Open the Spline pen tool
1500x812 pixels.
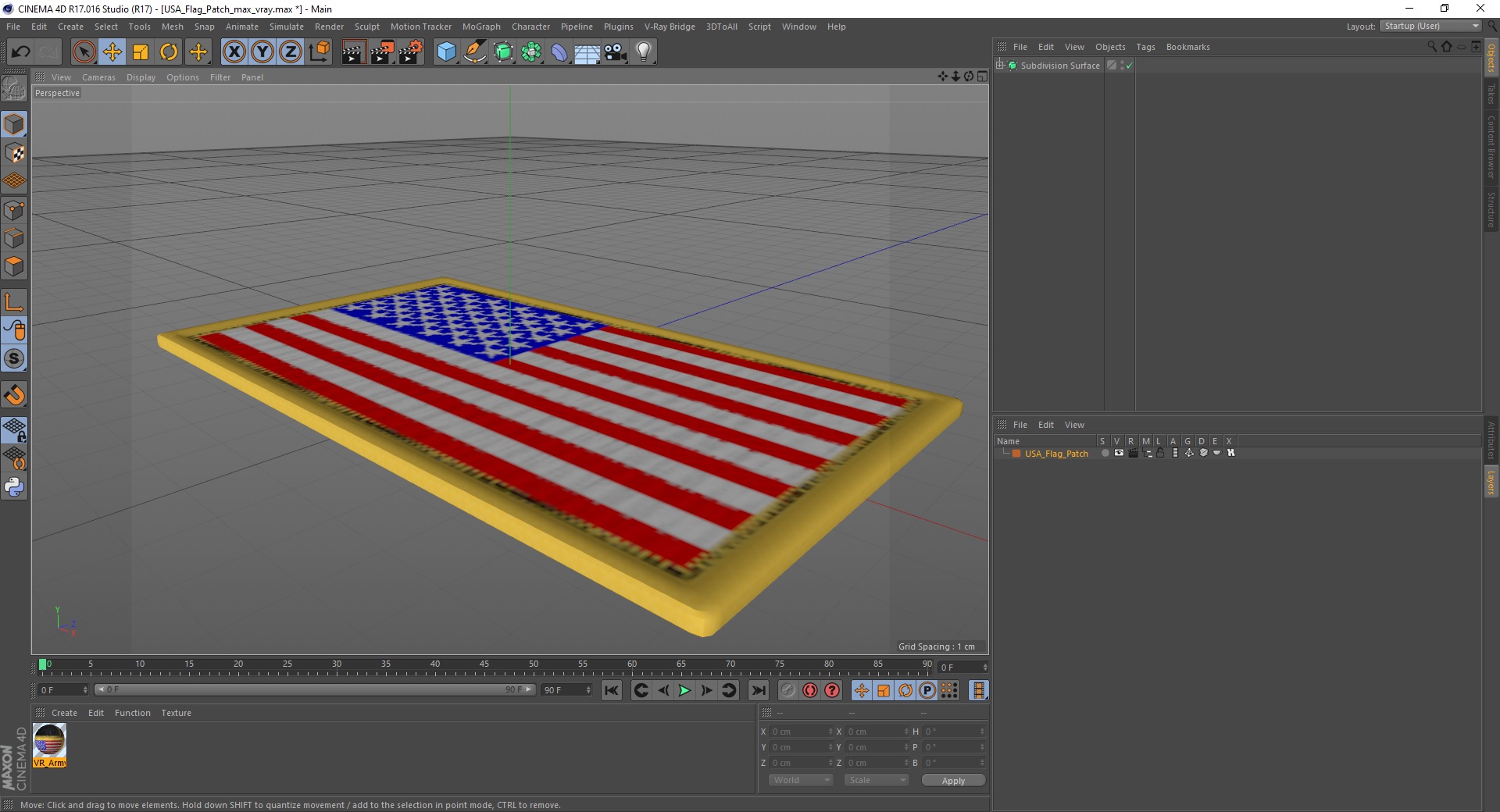click(x=474, y=52)
